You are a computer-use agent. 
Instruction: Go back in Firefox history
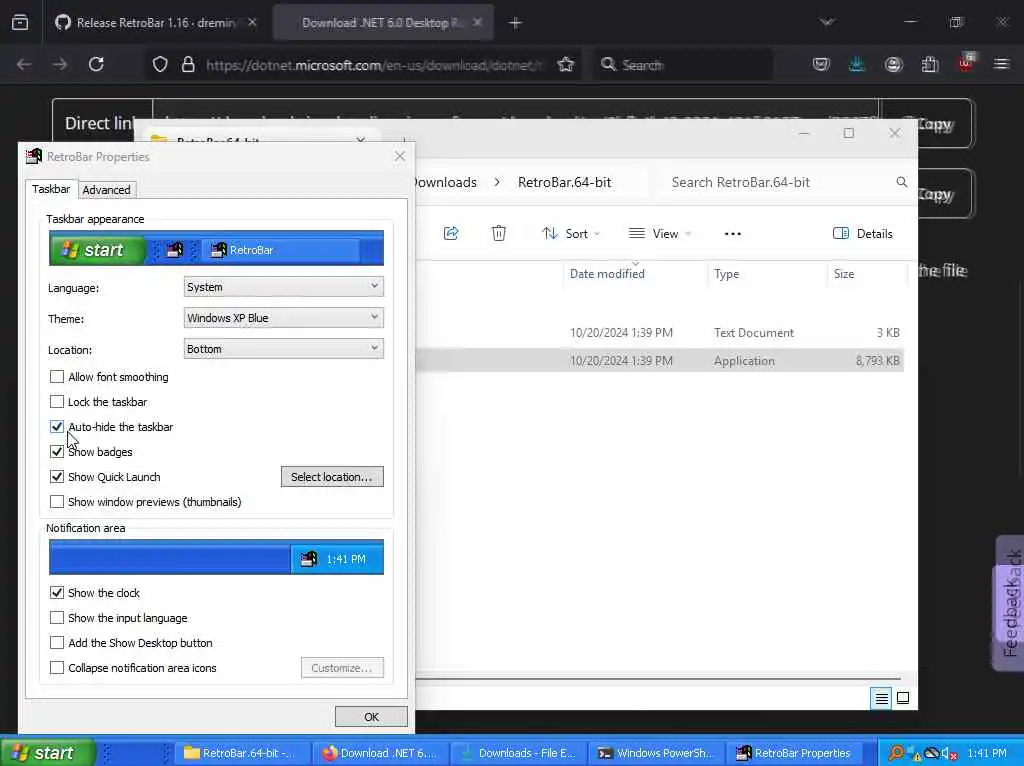(24, 64)
